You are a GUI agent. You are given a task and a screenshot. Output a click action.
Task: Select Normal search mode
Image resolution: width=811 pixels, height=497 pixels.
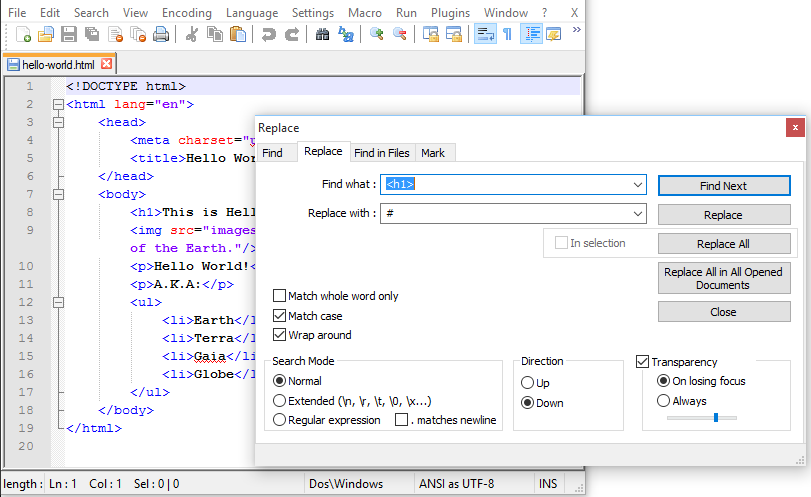(279, 381)
